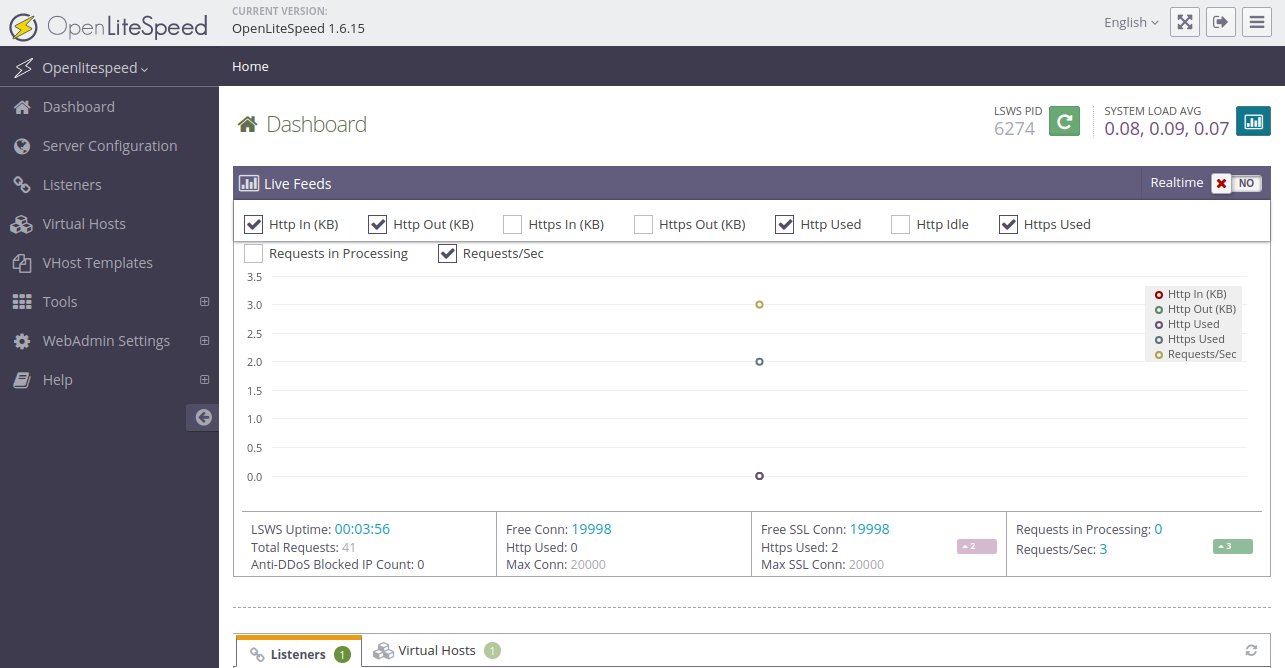This screenshot has width=1285, height=668.
Task: Click the Https Used data point at 2.0
Action: [760, 362]
